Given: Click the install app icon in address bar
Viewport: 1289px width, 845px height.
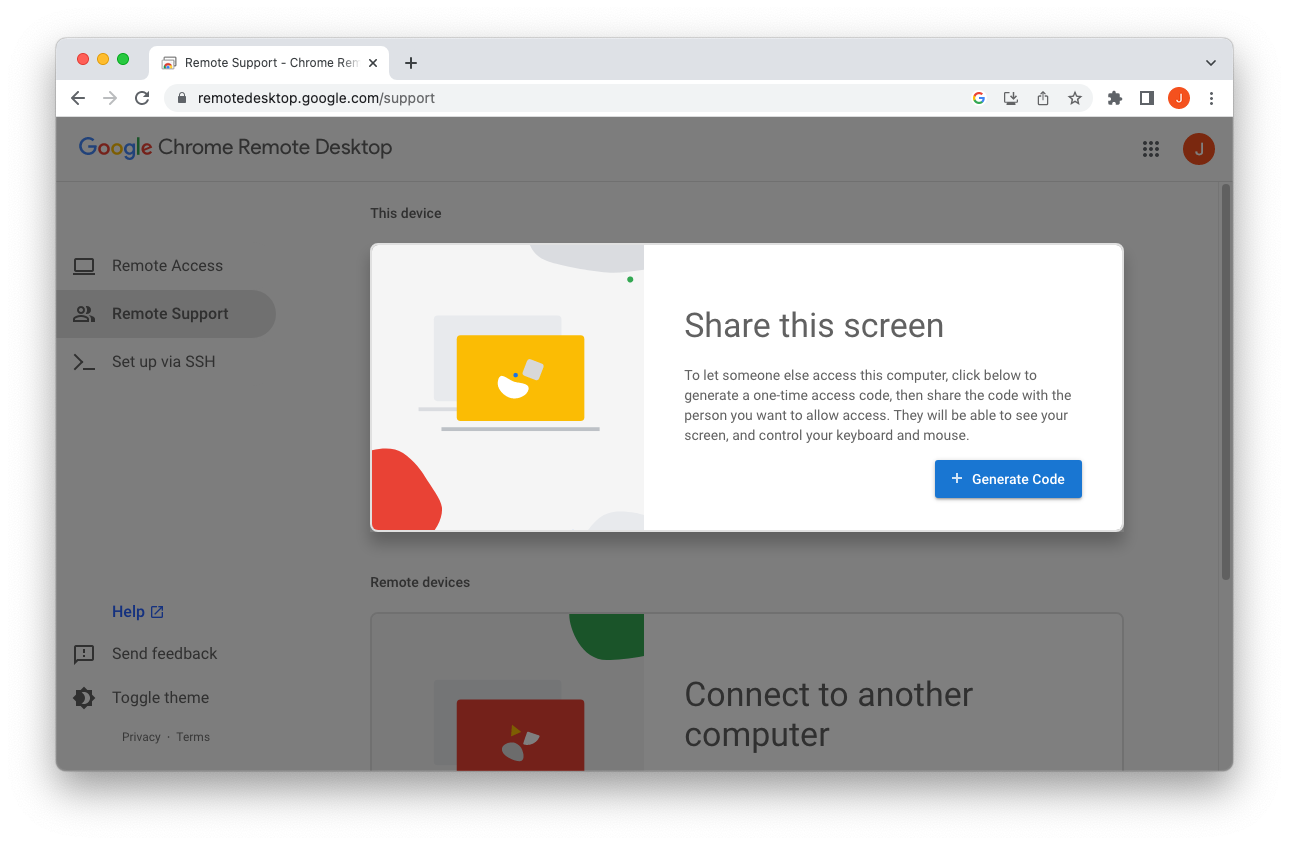Looking at the screenshot, I should [1011, 98].
